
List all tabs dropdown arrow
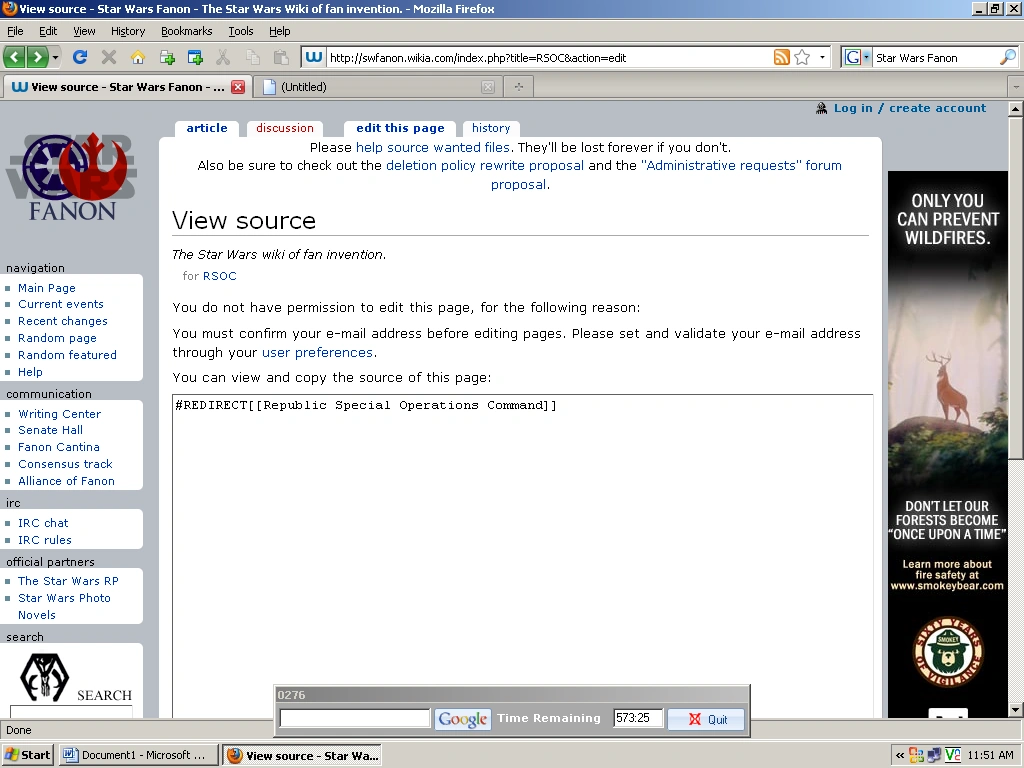[1016, 87]
